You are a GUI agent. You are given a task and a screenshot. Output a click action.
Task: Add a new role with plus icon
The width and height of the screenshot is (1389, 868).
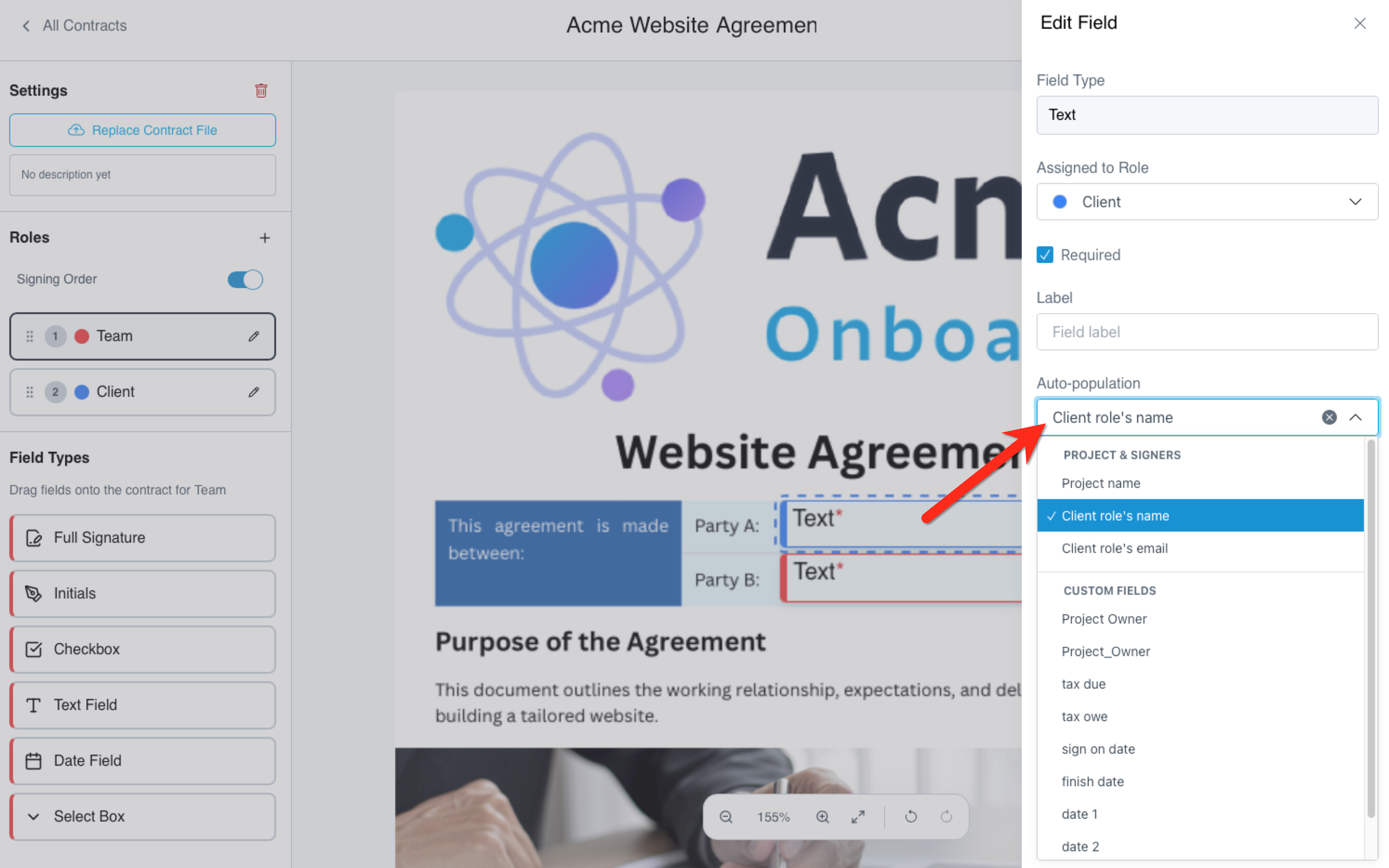265,237
